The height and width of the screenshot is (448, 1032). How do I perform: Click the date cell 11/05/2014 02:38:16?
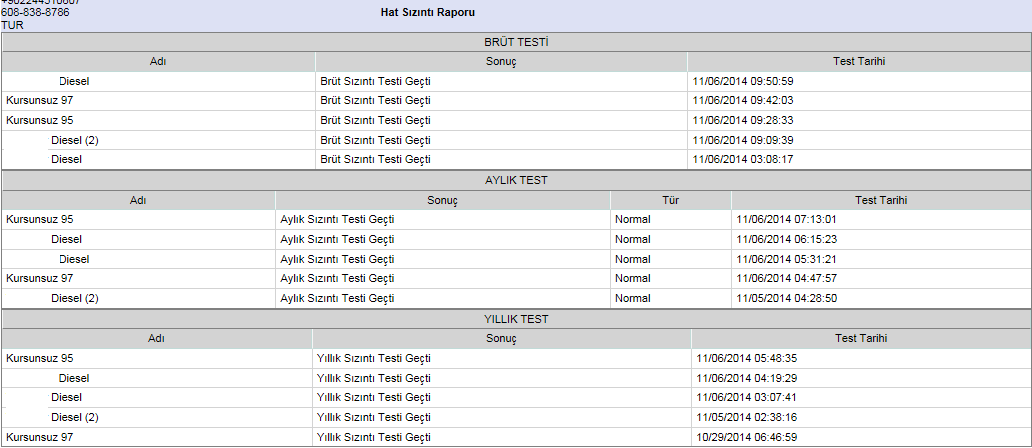pos(746,417)
